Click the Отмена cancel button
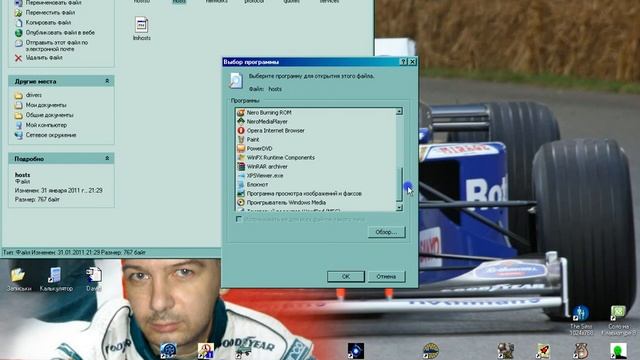This screenshot has height=360, width=640. coord(386,276)
